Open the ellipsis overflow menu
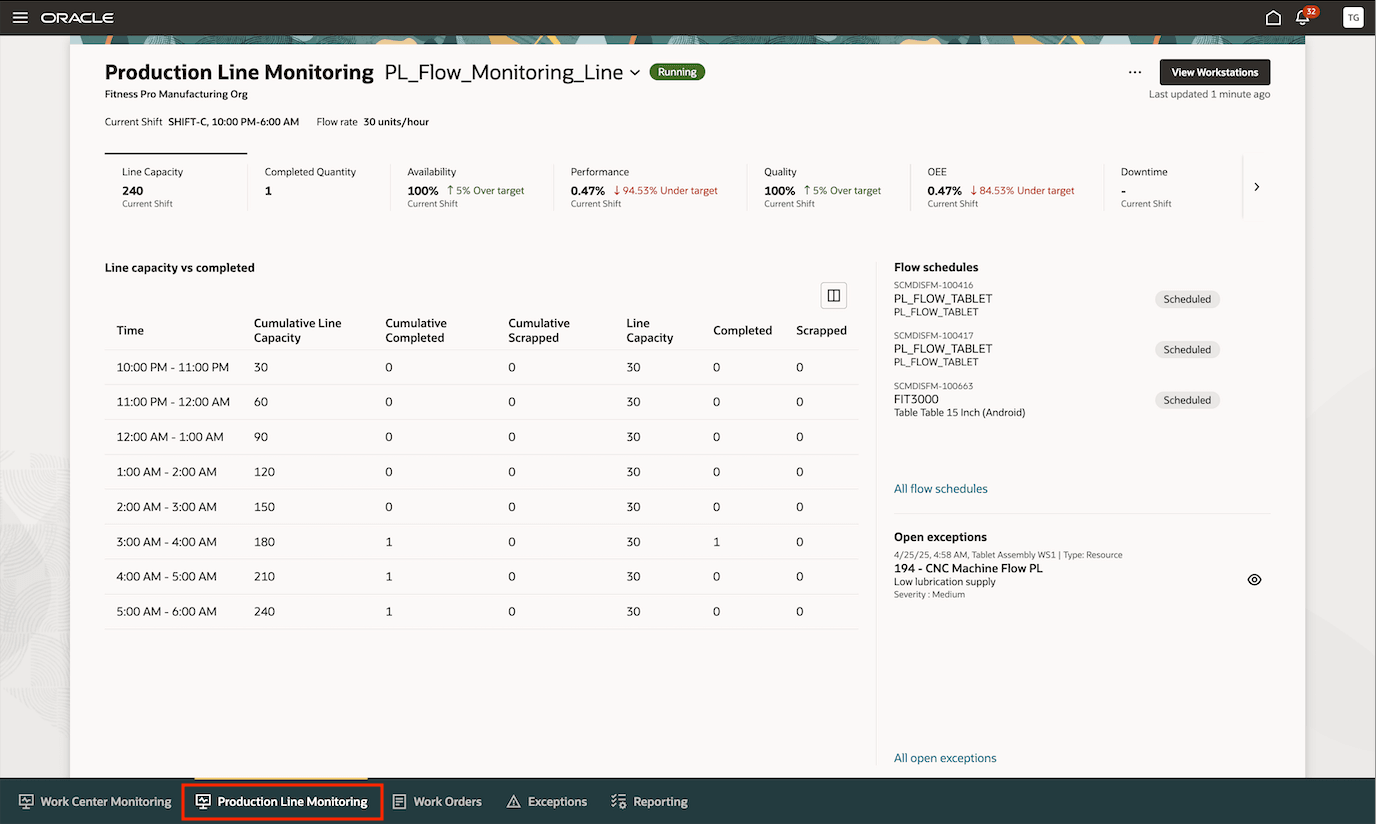The image size is (1376, 824). point(1135,72)
